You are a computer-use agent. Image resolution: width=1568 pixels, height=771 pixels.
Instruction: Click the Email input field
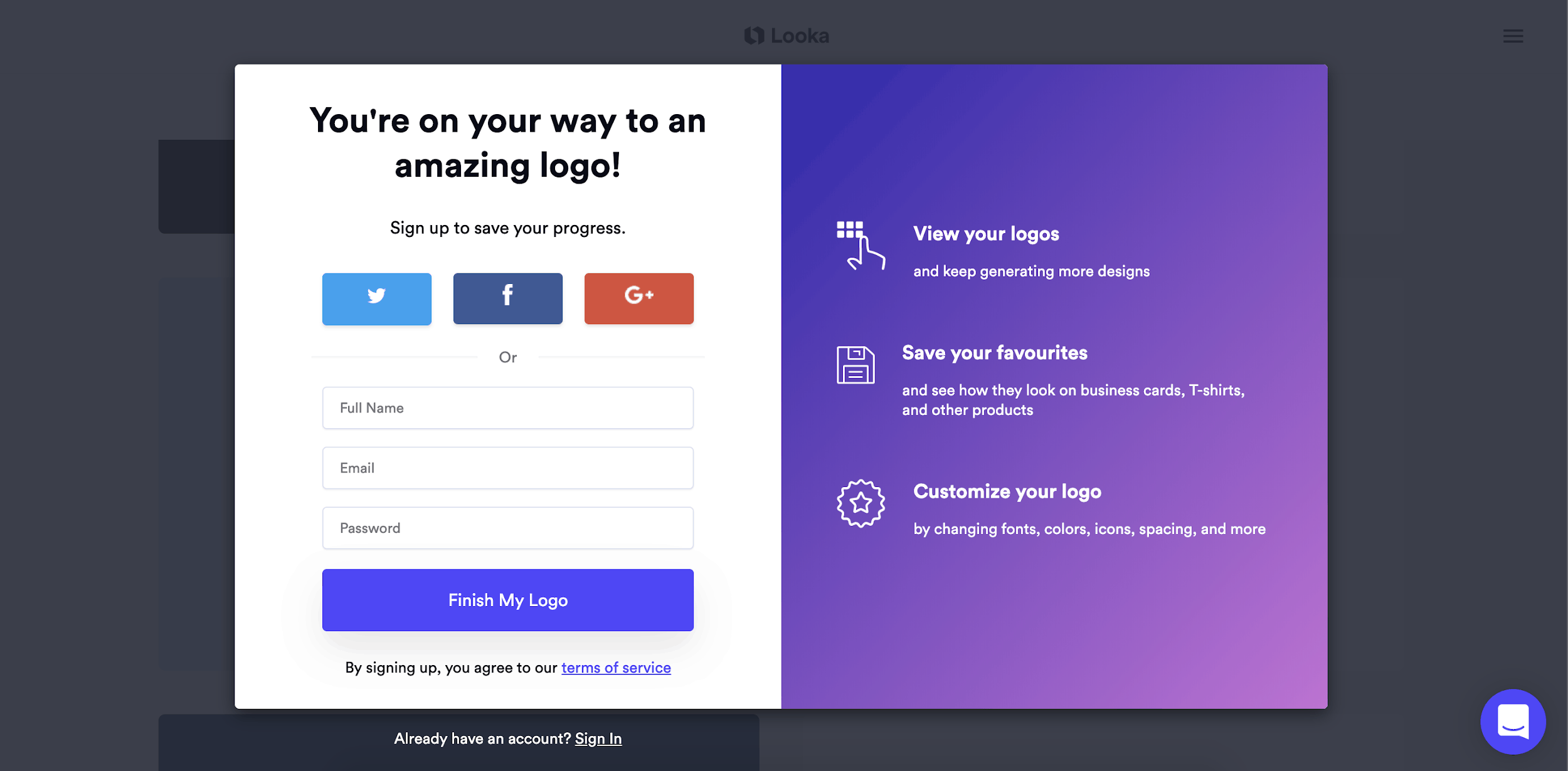508,467
